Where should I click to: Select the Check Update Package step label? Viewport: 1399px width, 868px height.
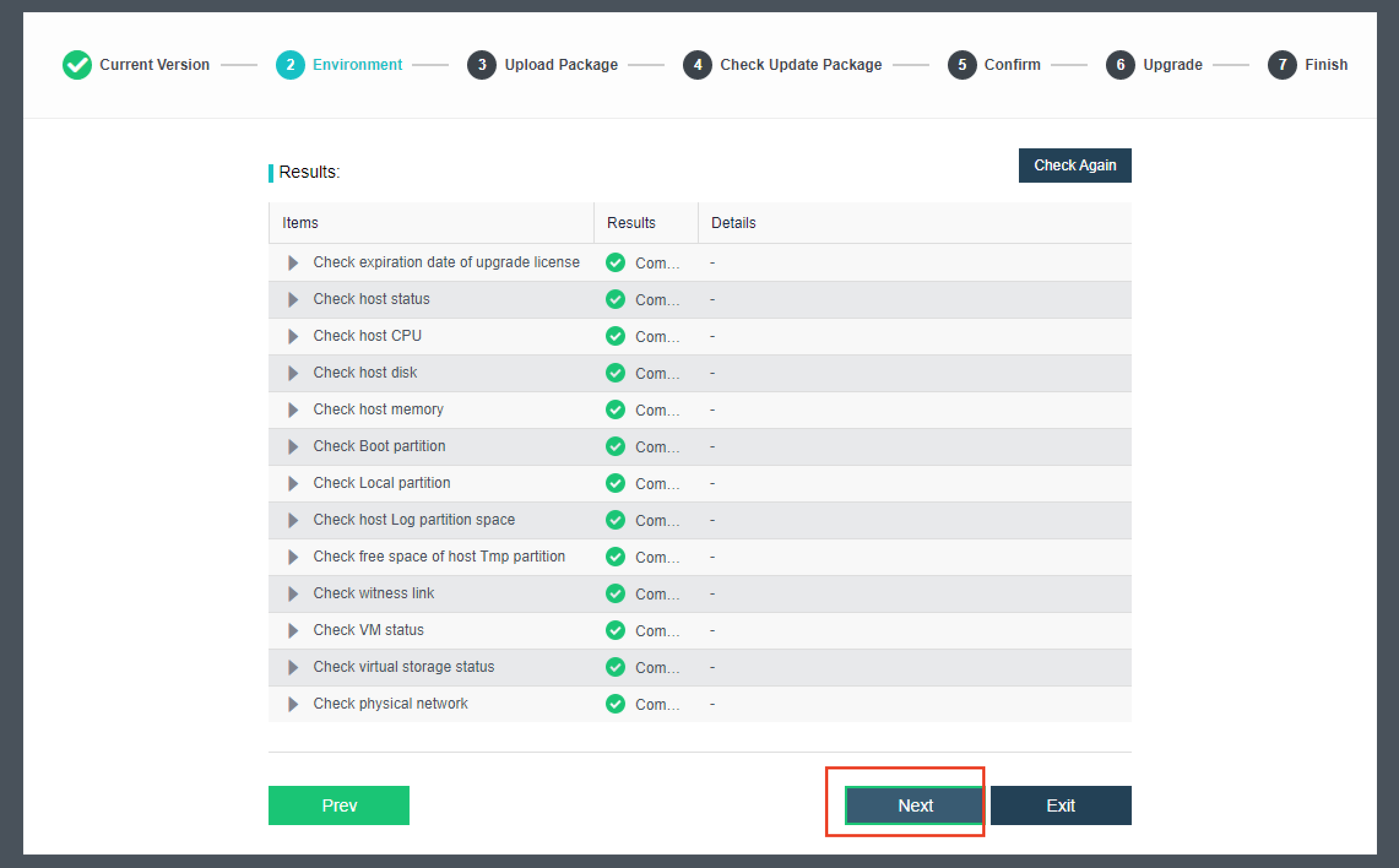pos(801,65)
